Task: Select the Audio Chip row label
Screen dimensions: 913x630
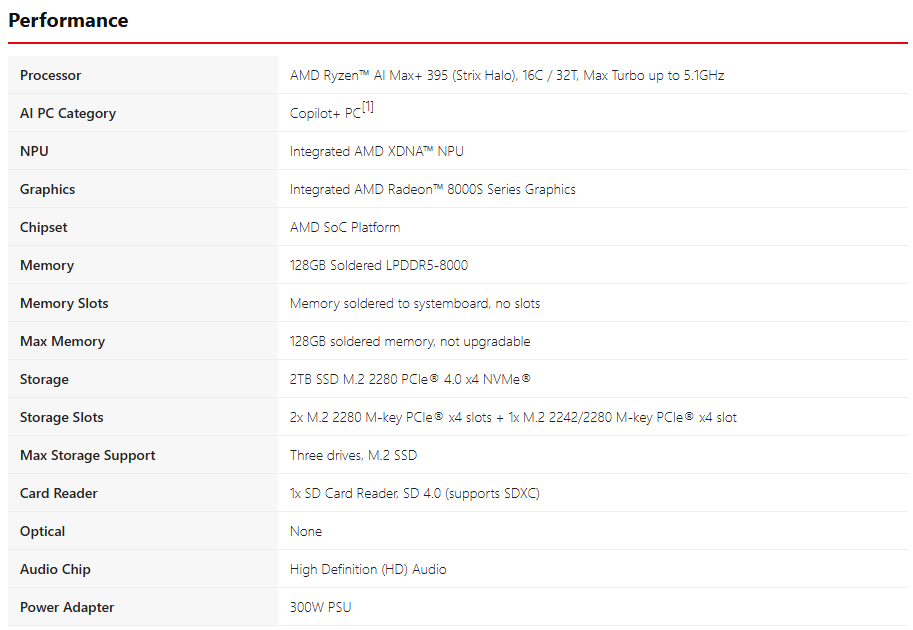Action: pos(55,569)
